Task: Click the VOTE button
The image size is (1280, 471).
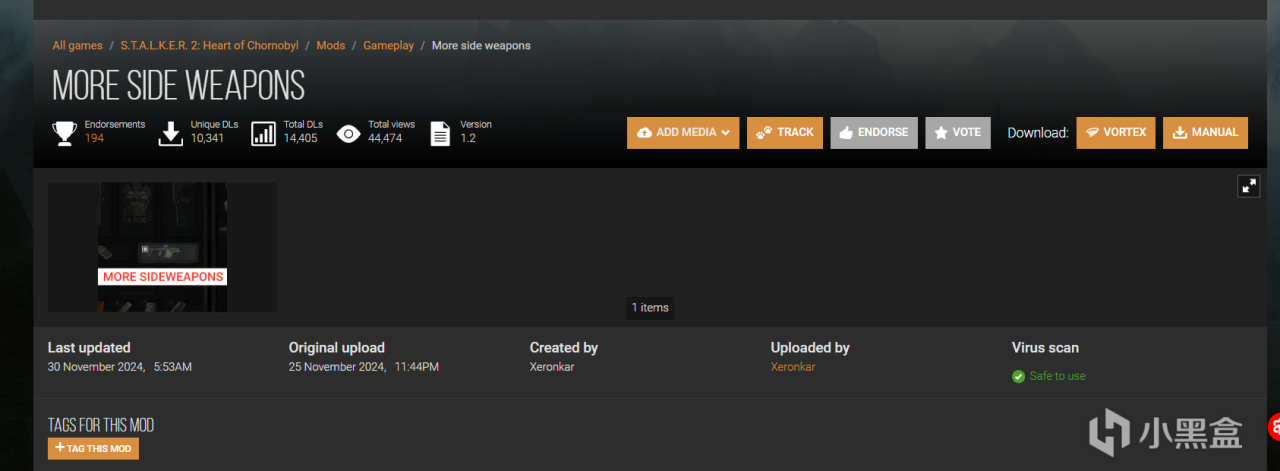Action: click(958, 132)
